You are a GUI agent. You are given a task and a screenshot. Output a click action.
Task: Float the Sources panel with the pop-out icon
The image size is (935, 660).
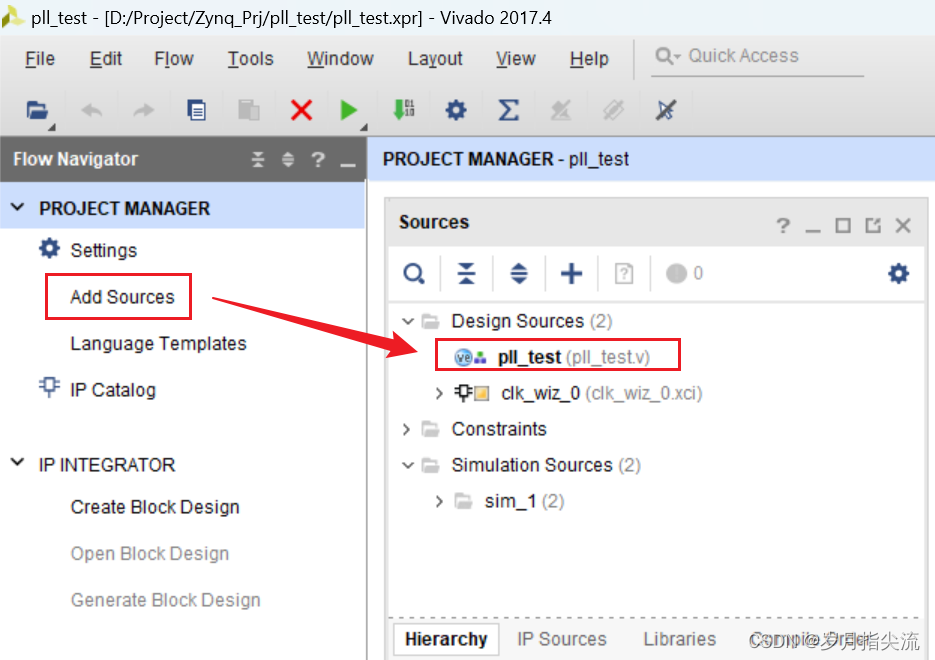(873, 225)
